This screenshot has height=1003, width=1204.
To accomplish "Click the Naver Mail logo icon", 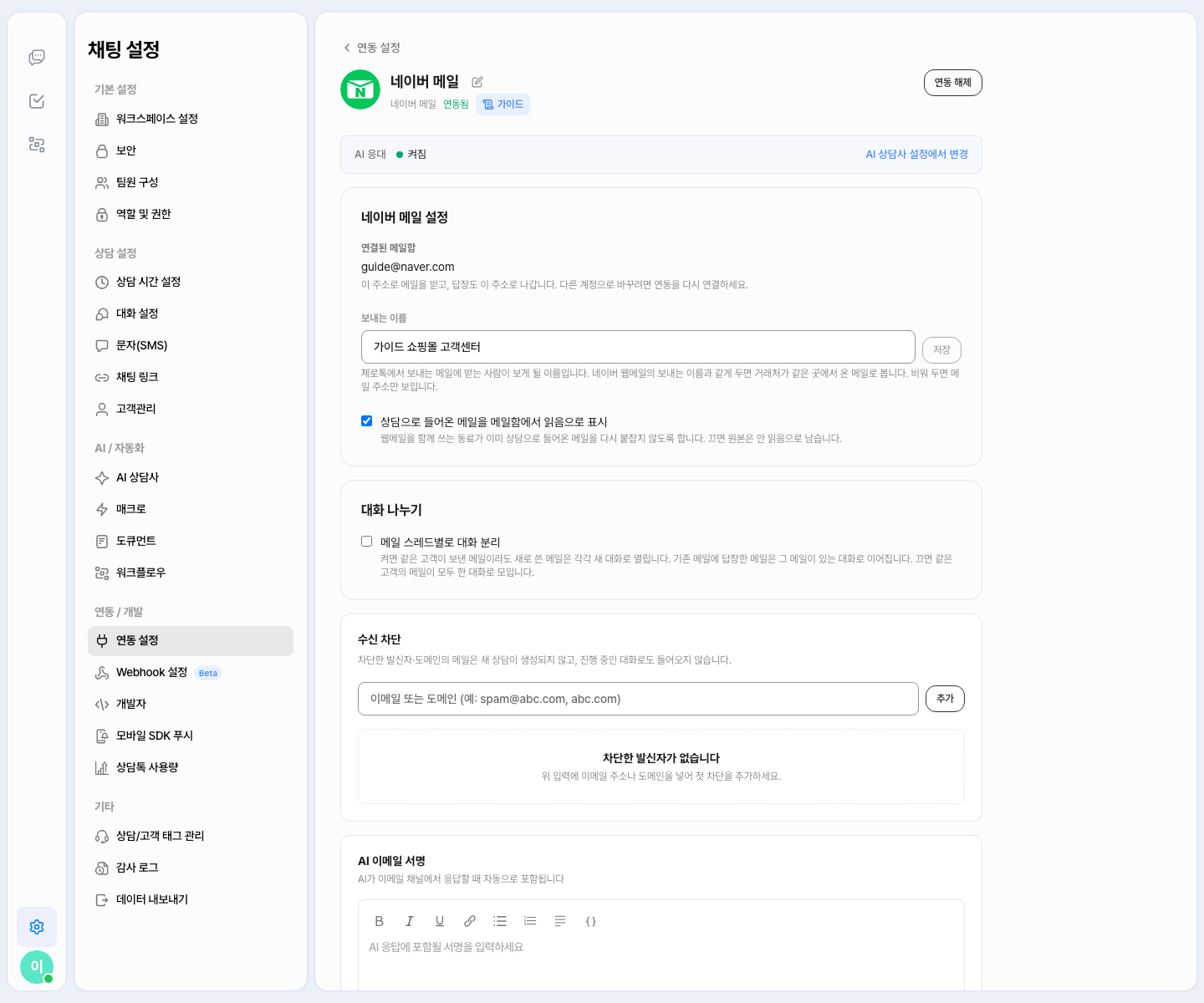I will click(x=360, y=89).
